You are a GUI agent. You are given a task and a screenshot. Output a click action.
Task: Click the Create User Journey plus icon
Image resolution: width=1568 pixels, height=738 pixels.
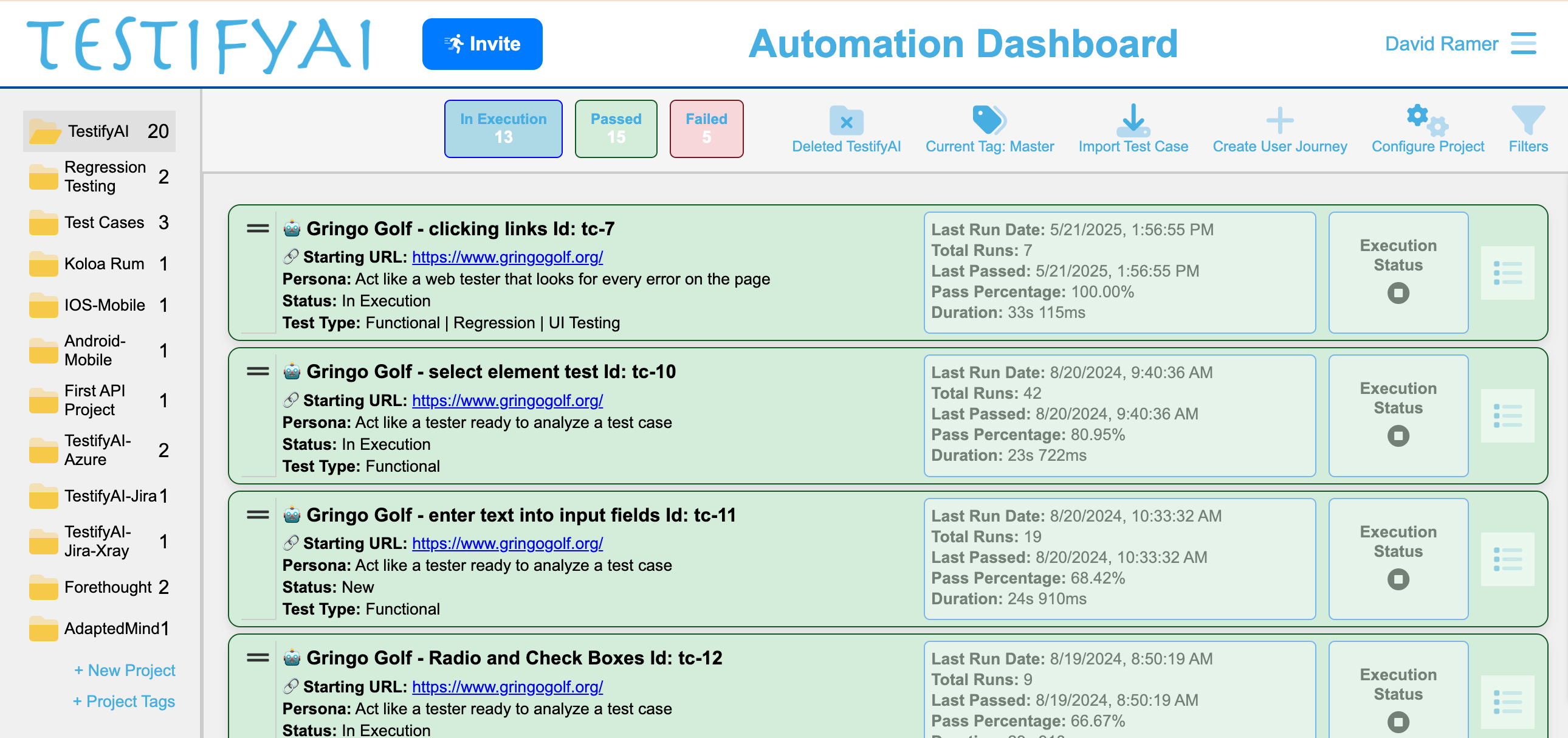[1279, 120]
